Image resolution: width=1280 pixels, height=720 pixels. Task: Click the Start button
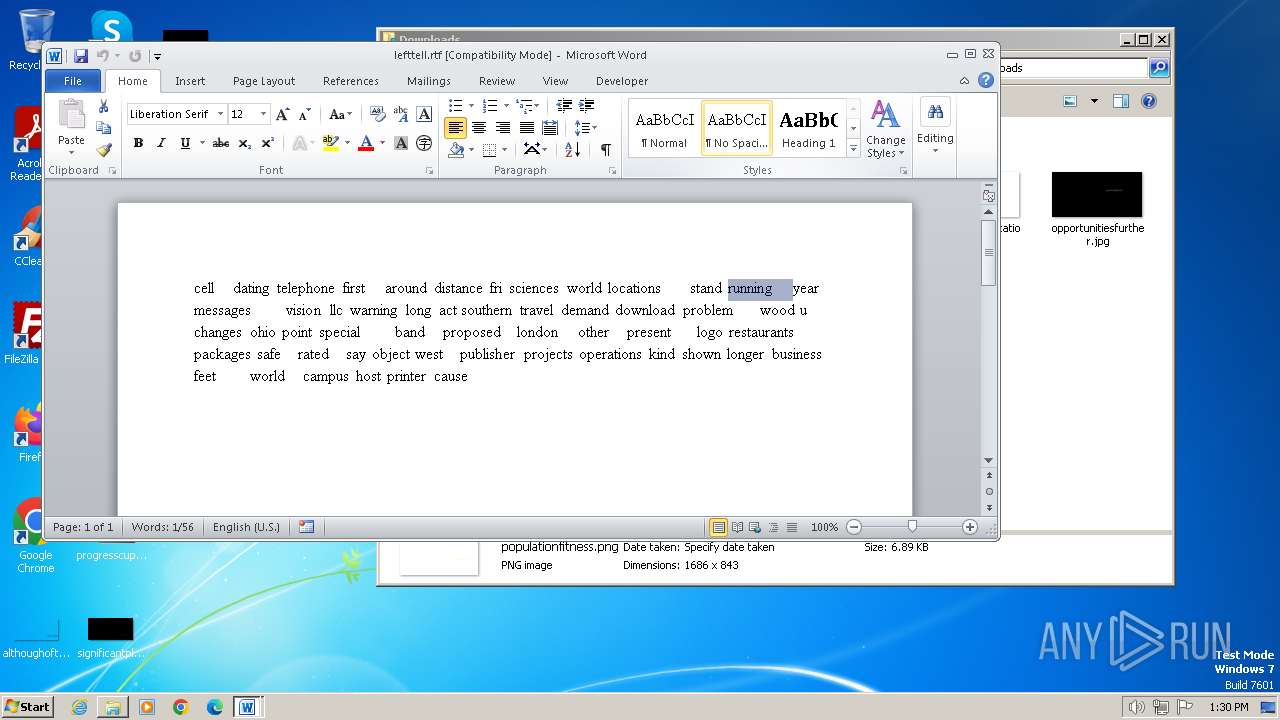pyautogui.click(x=28, y=706)
